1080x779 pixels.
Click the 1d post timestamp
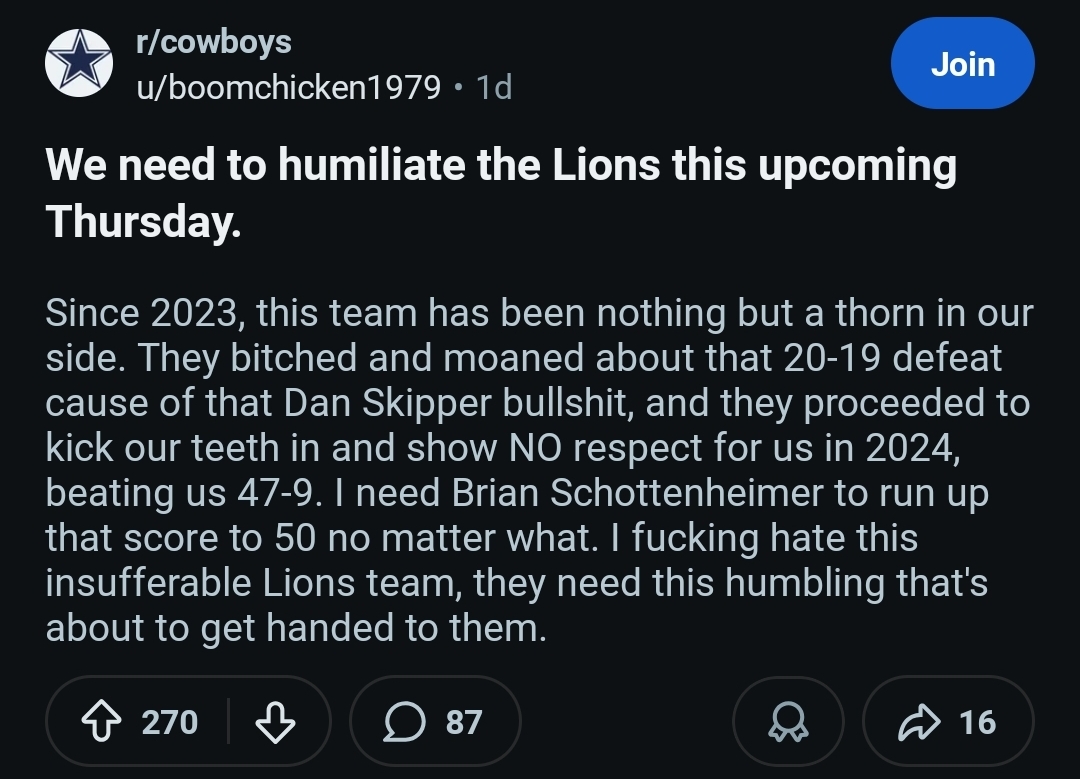[494, 87]
